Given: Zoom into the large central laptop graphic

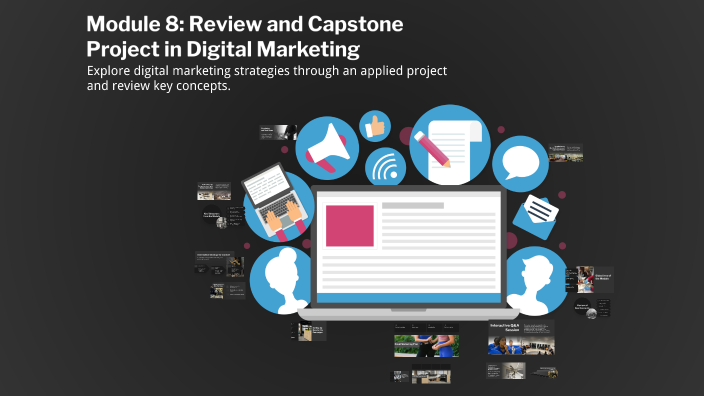Looking at the screenshot, I should pyautogui.click(x=409, y=252).
